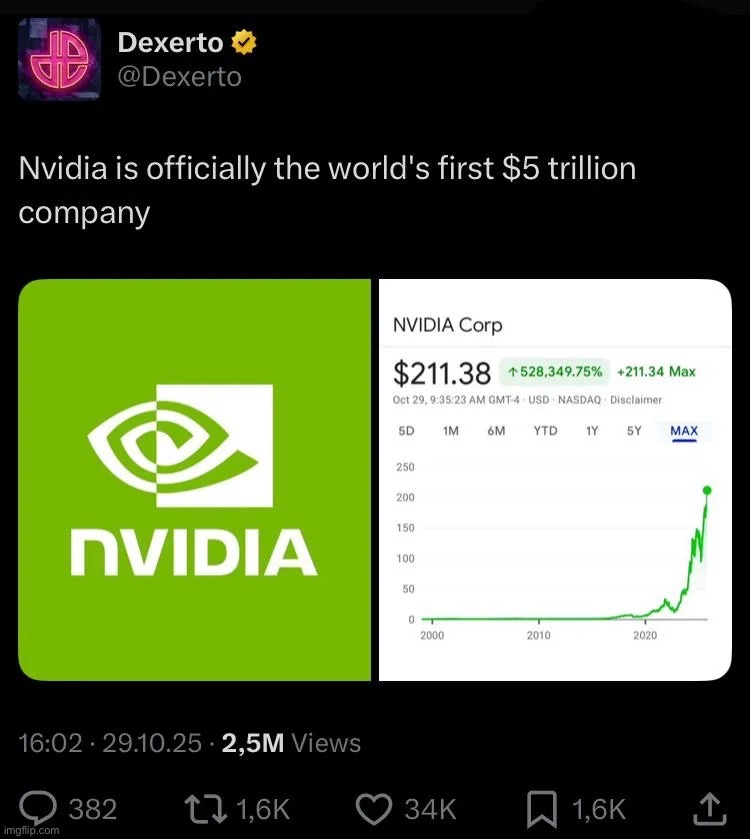This screenshot has width=750, height=839.
Task: Open the @Dexerto handle link
Action: point(180,77)
